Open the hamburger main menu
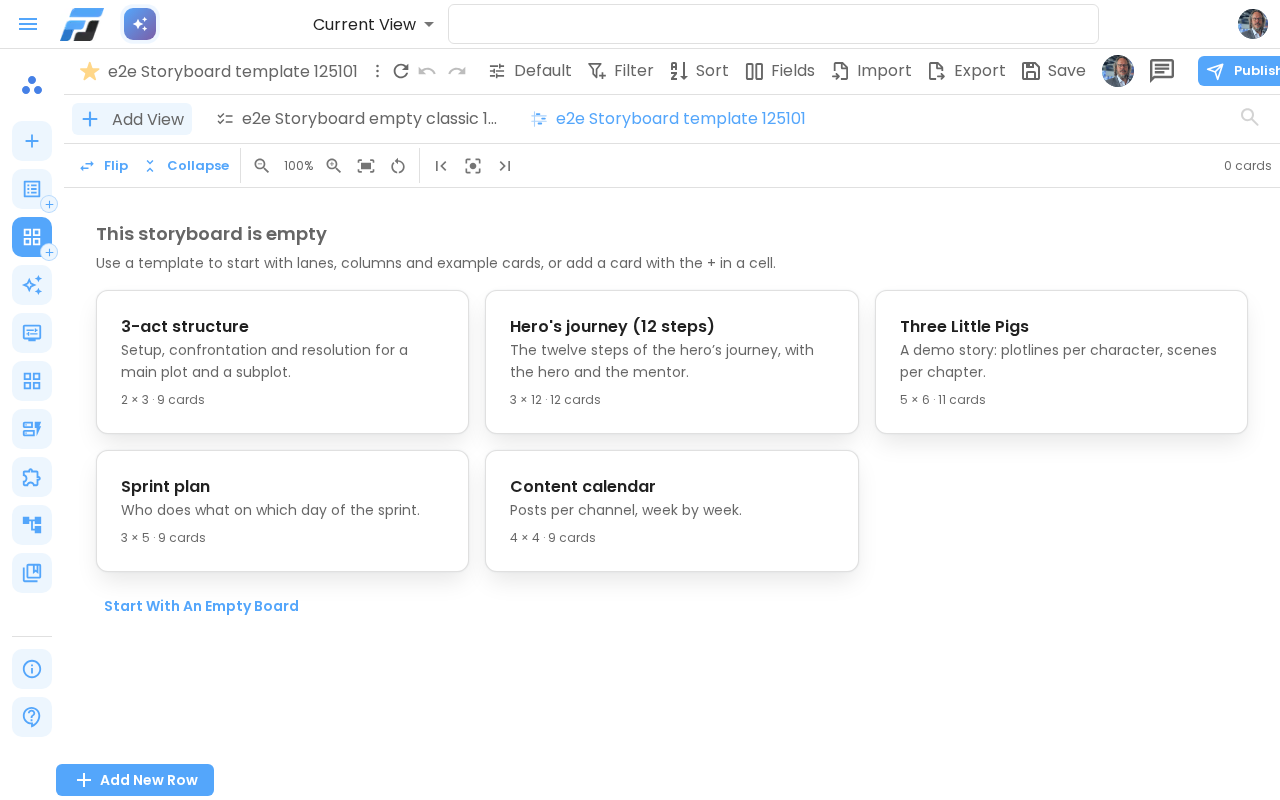This screenshot has width=1280, height=800. coord(28,24)
